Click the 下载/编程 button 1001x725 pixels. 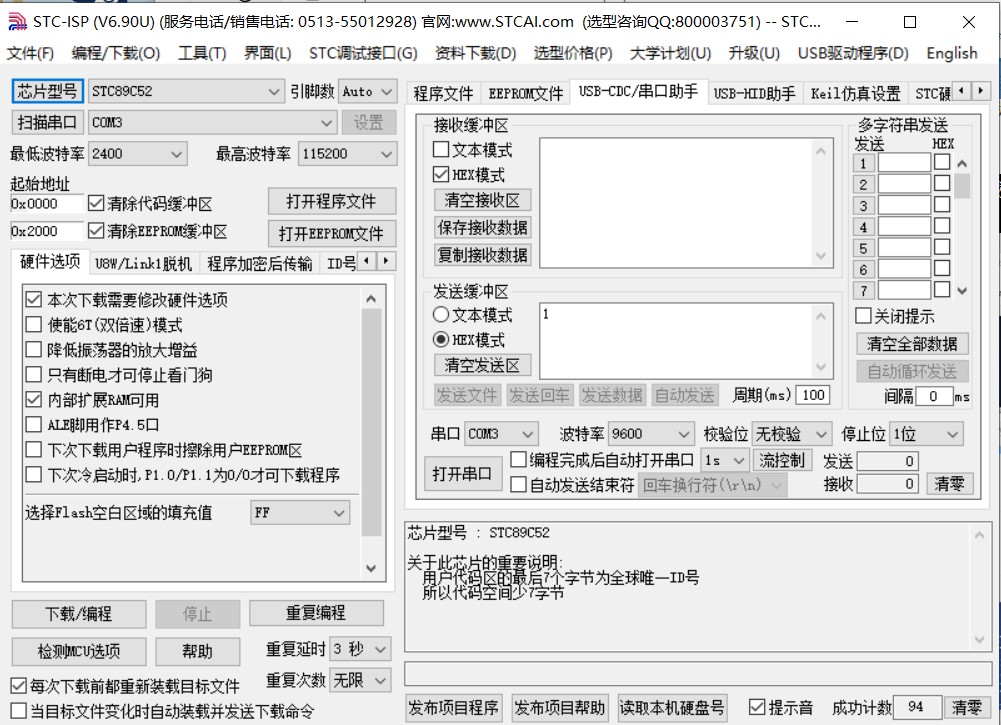(x=79, y=613)
